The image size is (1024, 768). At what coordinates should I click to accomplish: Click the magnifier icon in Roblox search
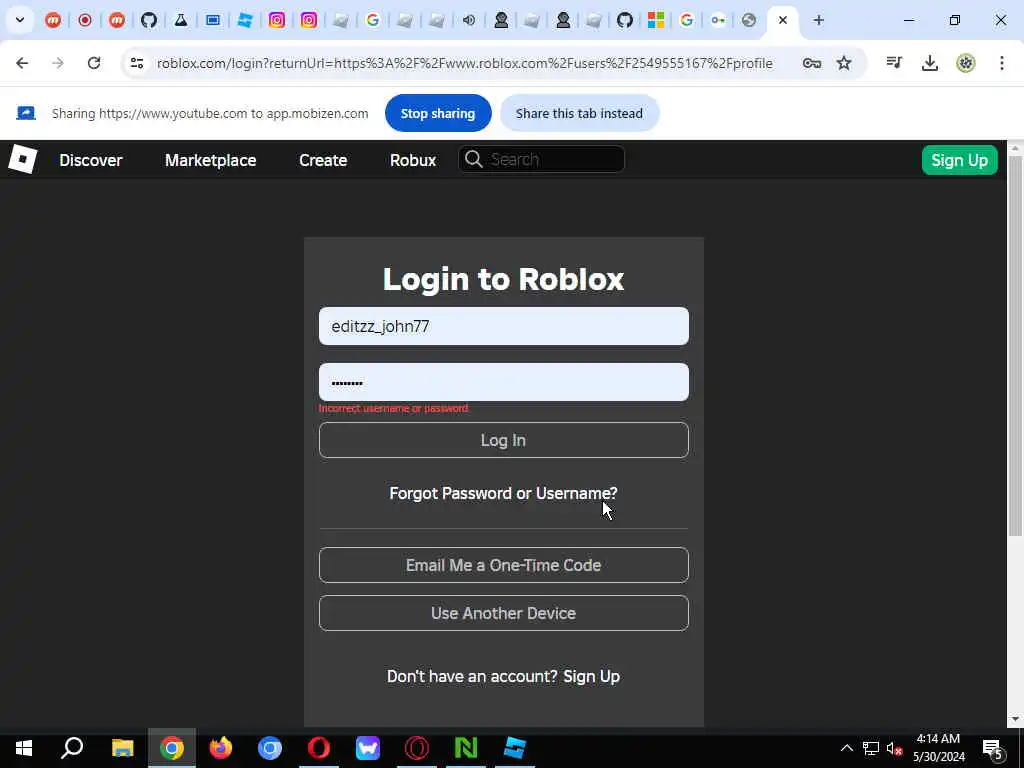point(473,159)
